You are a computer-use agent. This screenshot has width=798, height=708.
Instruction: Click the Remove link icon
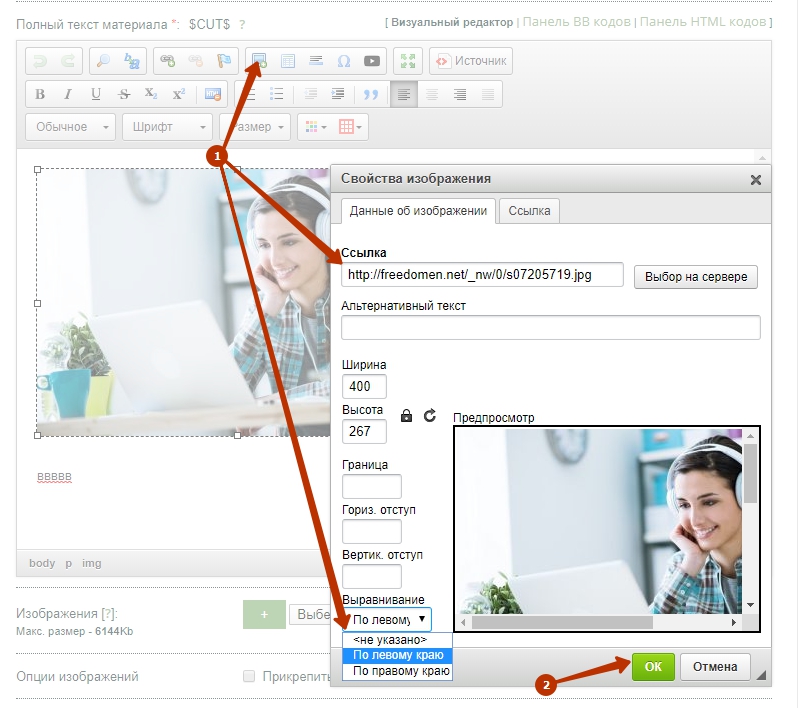click(x=195, y=61)
